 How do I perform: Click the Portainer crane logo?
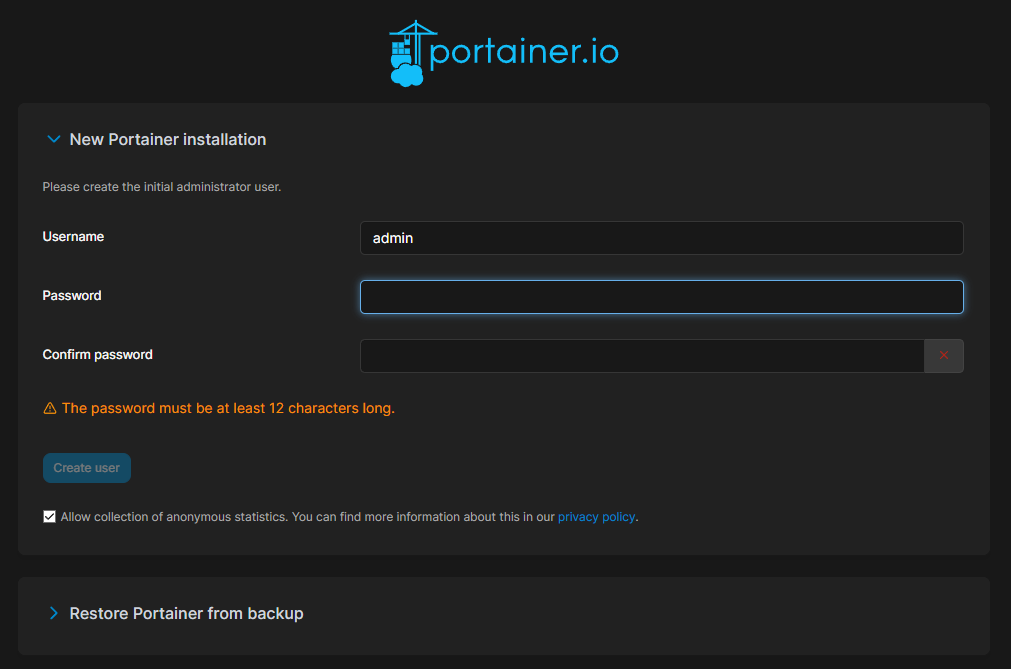pos(408,50)
